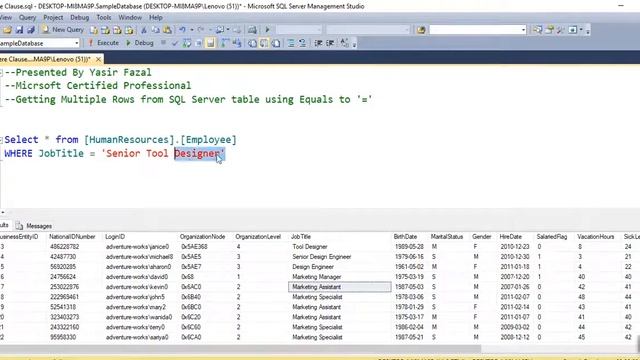The height and width of the screenshot is (360, 640).
Task: Specify values for template parameters icon
Action: (344, 43)
